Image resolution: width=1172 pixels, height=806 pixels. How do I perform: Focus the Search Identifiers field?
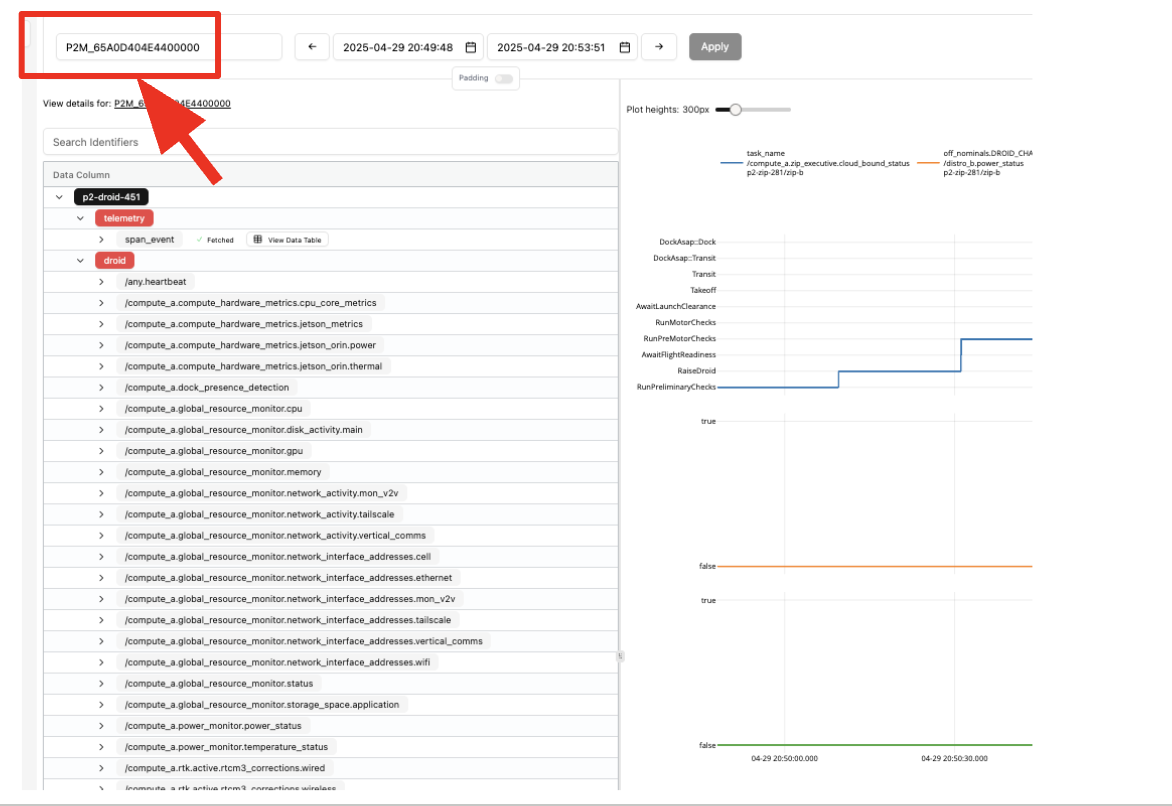[330, 142]
